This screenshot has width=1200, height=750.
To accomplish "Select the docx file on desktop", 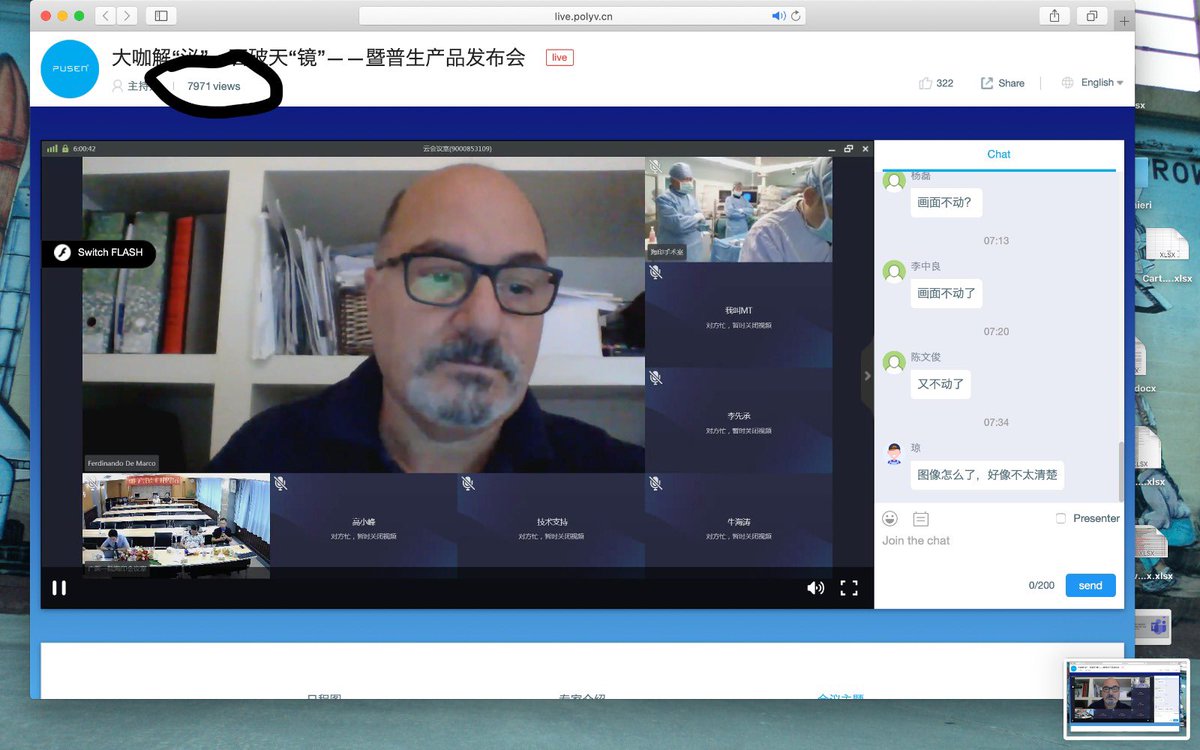I will click(x=1144, y=366).
